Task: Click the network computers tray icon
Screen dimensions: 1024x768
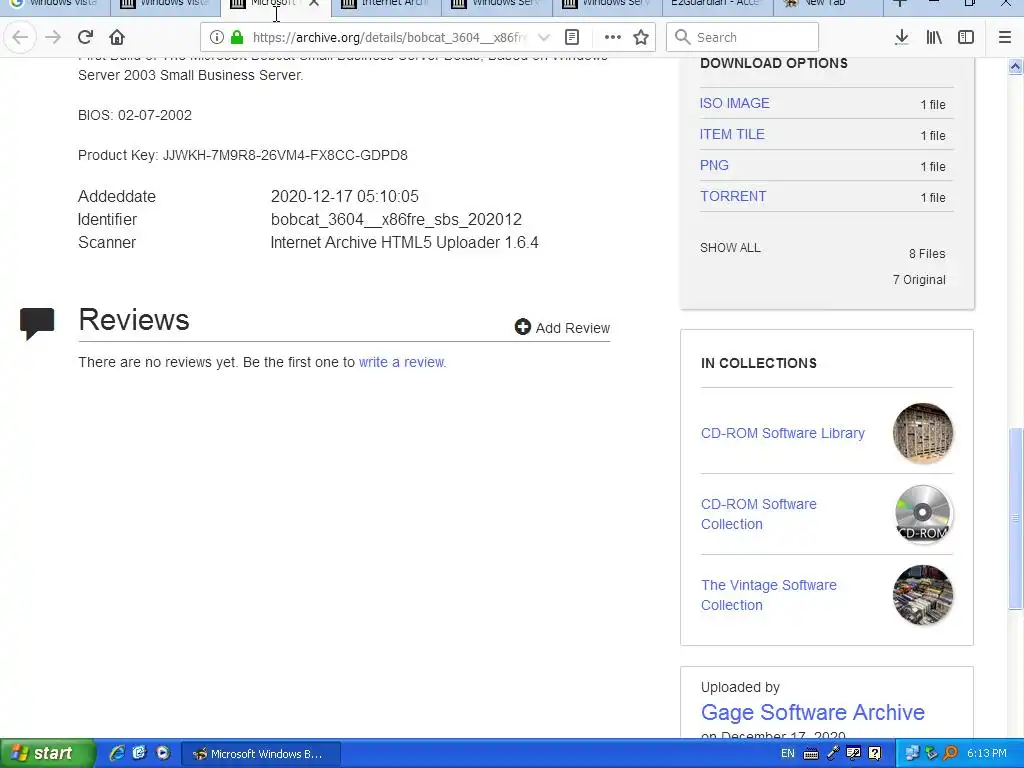Action: 912,754
